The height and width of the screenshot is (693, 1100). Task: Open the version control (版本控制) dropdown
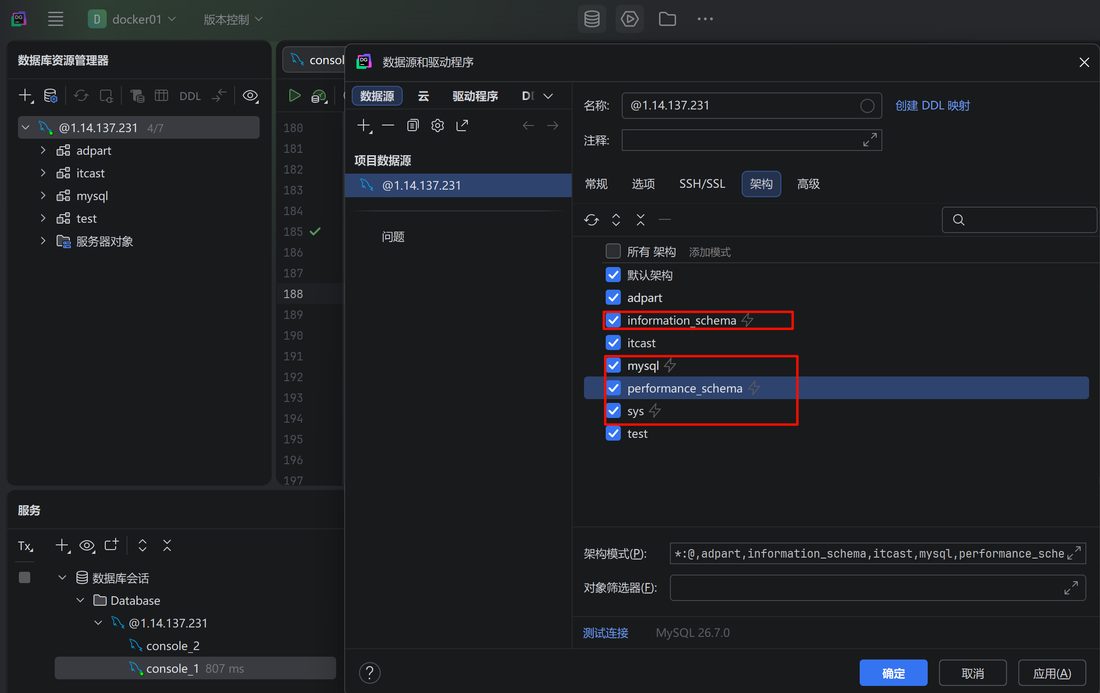tap(233, 19)
